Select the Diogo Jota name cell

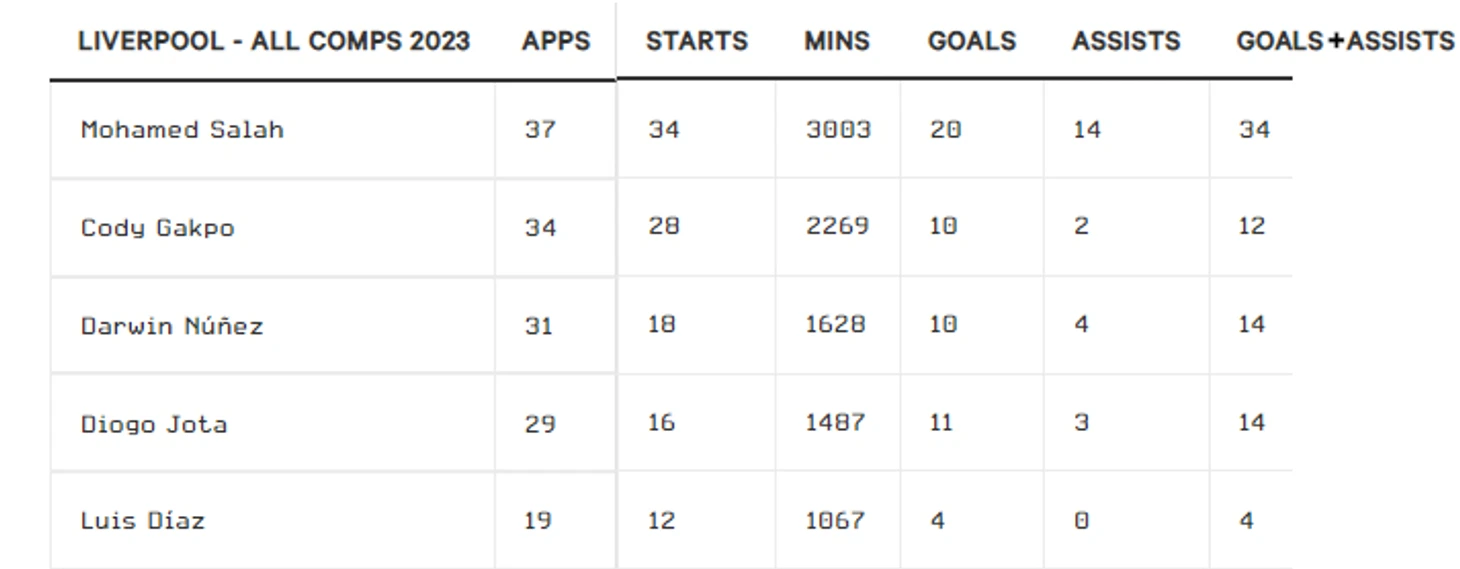pos(154,424)
